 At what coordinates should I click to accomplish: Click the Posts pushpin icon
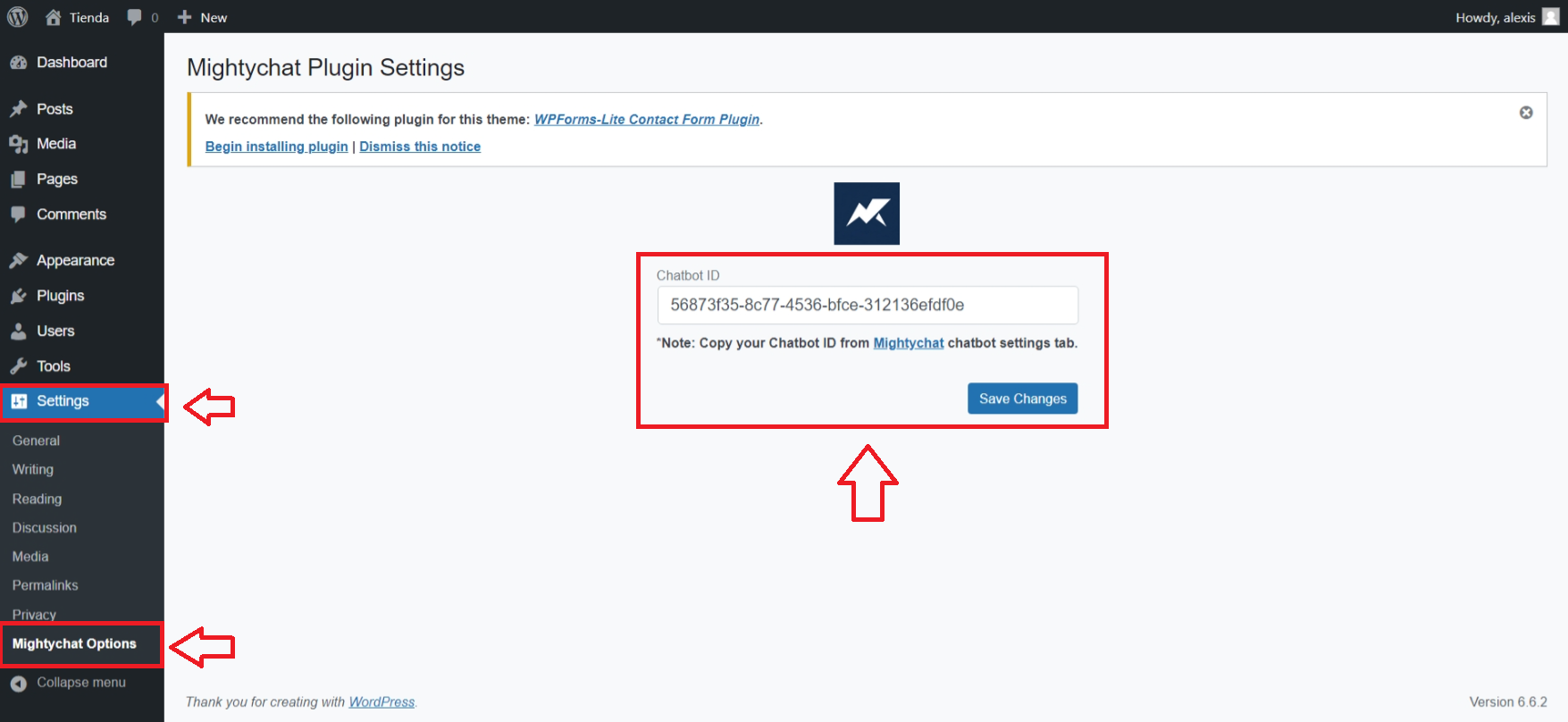pos(18,109)
